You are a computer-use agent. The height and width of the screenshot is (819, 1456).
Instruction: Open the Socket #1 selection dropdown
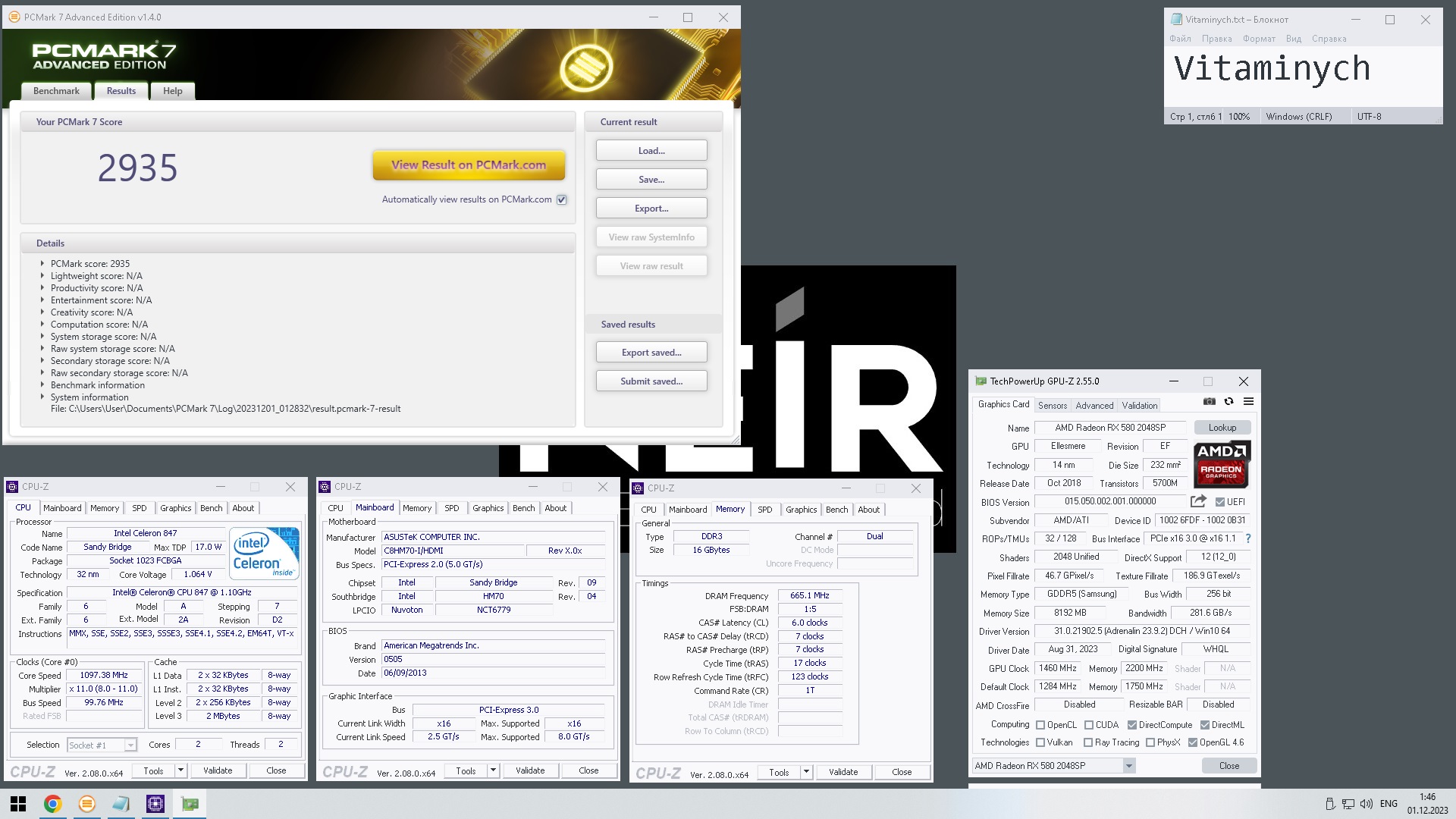[130, 745]
